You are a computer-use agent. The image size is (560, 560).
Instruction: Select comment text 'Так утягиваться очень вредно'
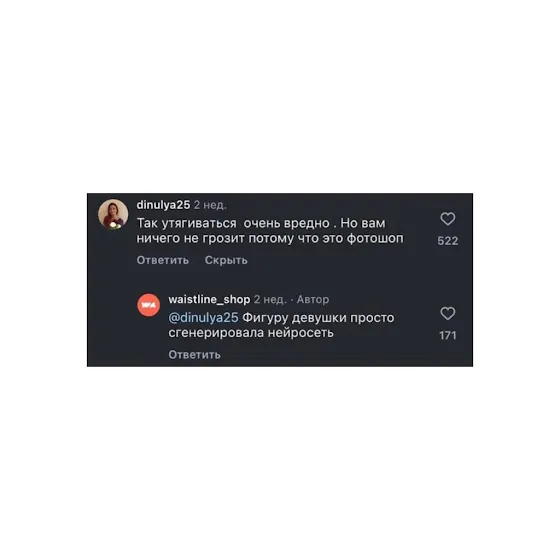(233, 223)
